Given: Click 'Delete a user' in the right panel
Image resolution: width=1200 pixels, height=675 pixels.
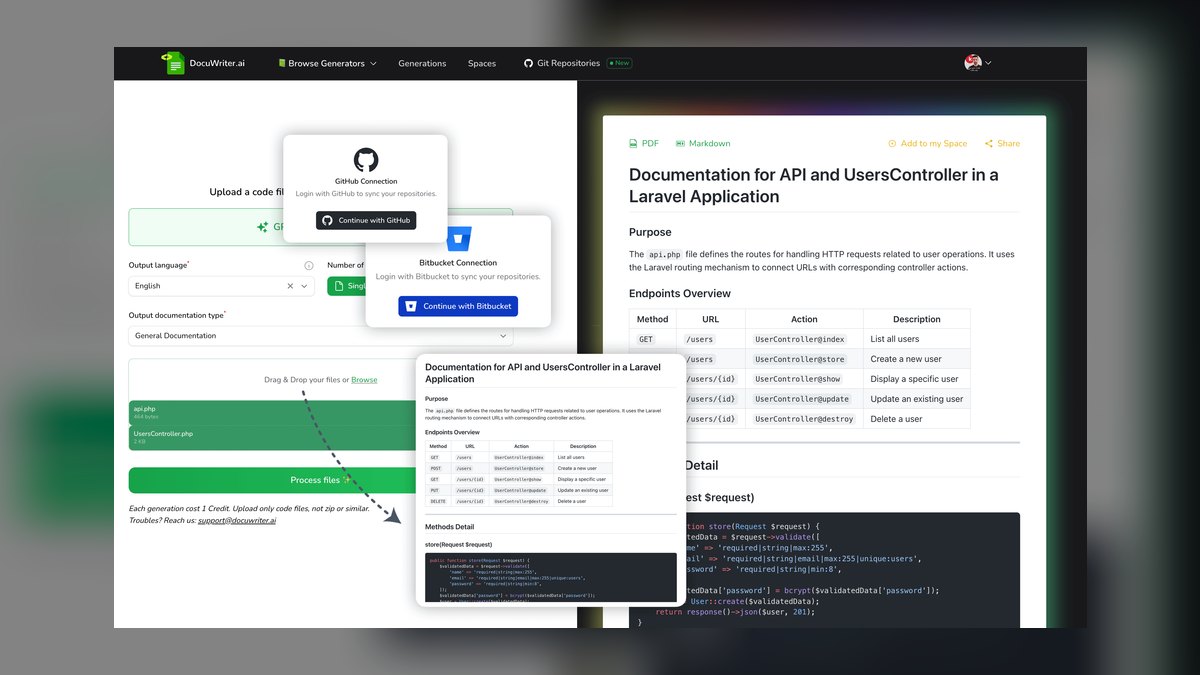Looking at the screenshot, I should click(x=894, y=419).
